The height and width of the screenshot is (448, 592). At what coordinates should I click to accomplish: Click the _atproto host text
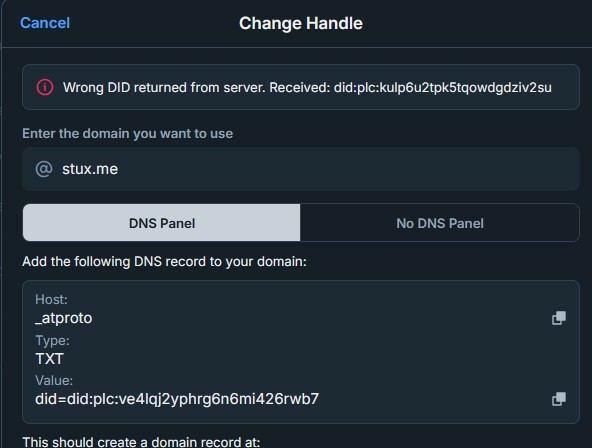tap(63, 318)
